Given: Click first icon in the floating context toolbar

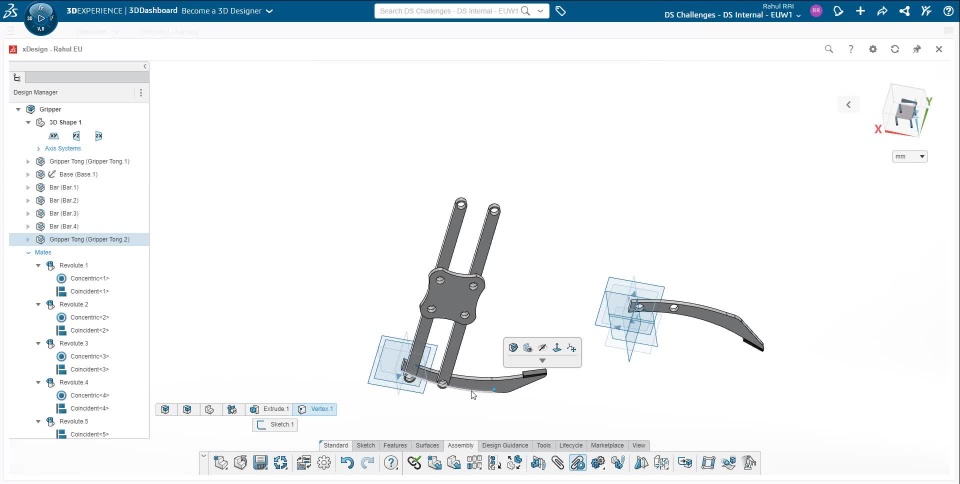Looking at the screenshot, I should coord(513,348).
